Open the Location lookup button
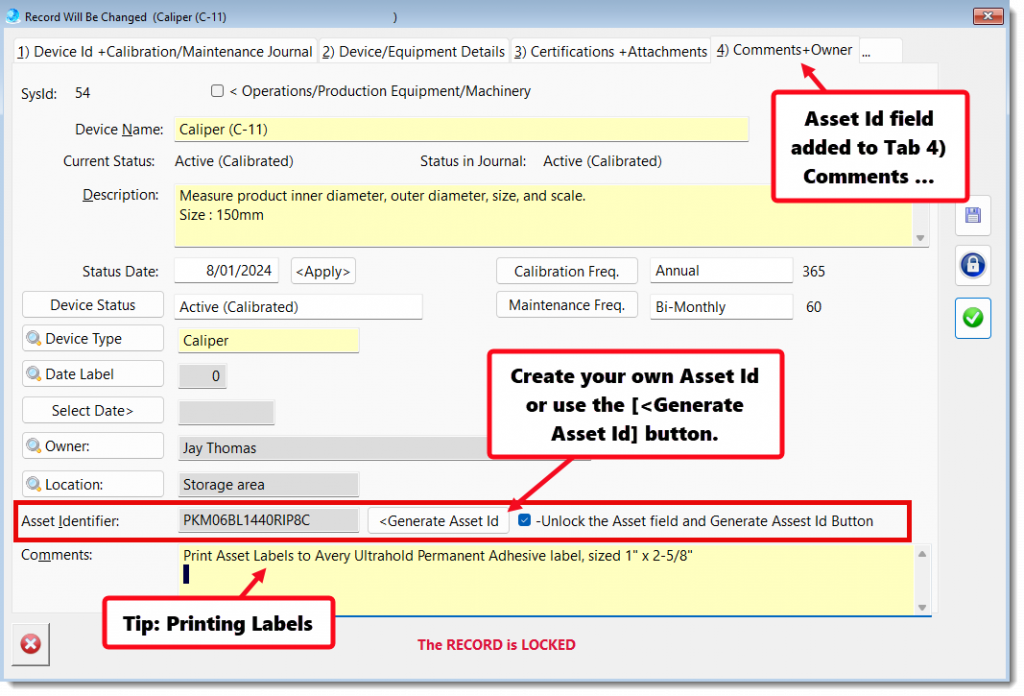1024x696 pixels. (93, 484)
